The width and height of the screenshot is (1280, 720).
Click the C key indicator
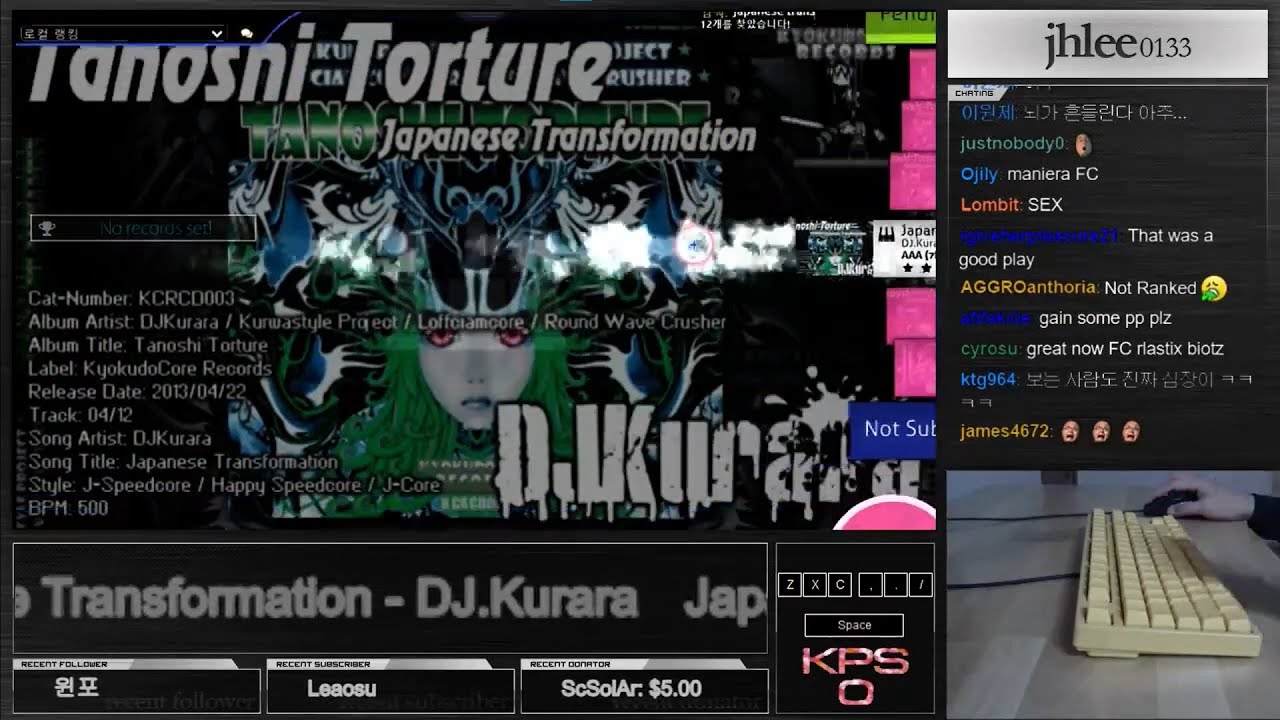click(840, 585)
